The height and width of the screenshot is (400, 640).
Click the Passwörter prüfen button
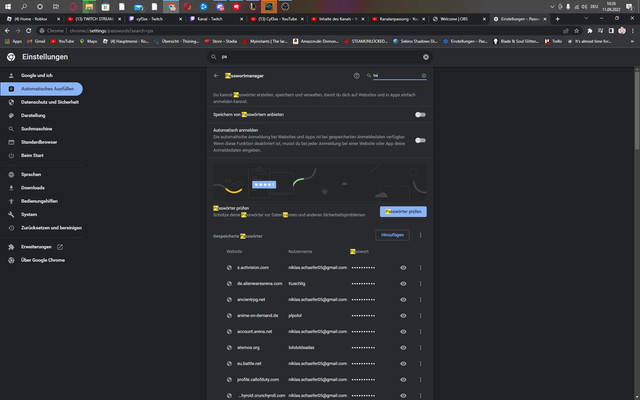pyautogui.click(x=403, y=211)
